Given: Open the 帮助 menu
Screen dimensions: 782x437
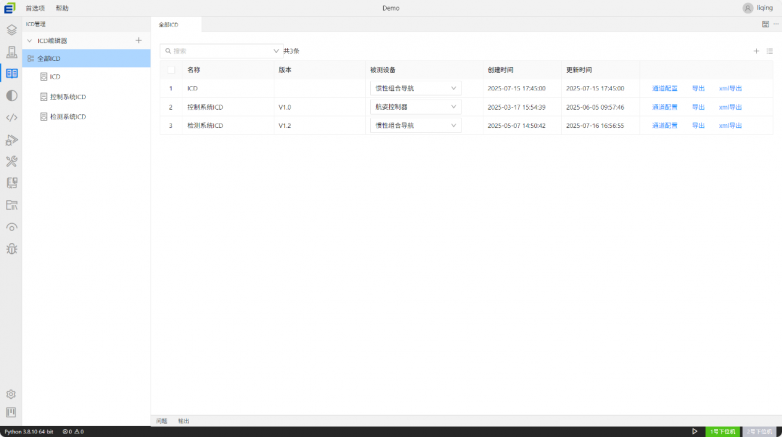Looking at the screenshot, I should click(x=62, y=8).
